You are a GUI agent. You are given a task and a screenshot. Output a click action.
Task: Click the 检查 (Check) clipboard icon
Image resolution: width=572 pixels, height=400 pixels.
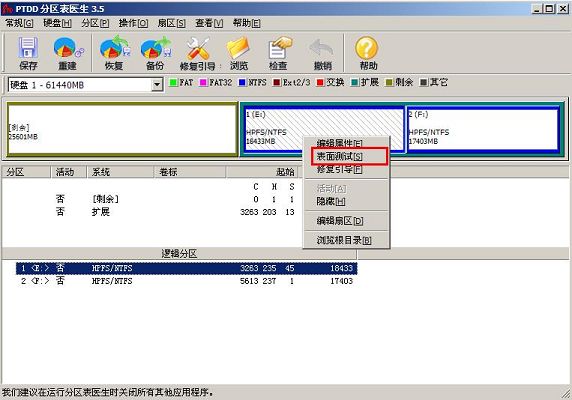coord(279,48)
